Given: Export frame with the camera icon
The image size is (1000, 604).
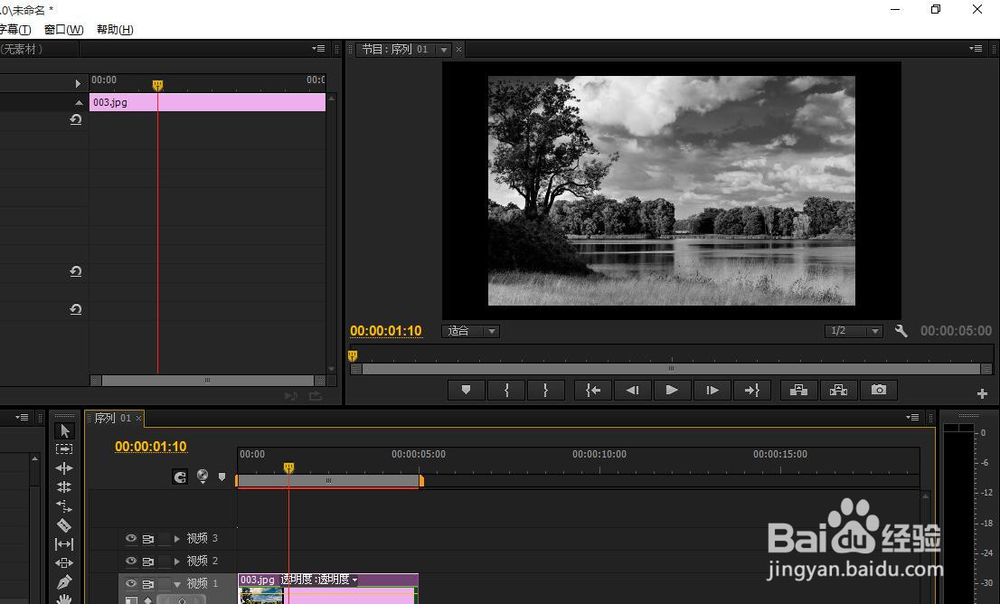Looking at the screenshot, I should [878, 390].
